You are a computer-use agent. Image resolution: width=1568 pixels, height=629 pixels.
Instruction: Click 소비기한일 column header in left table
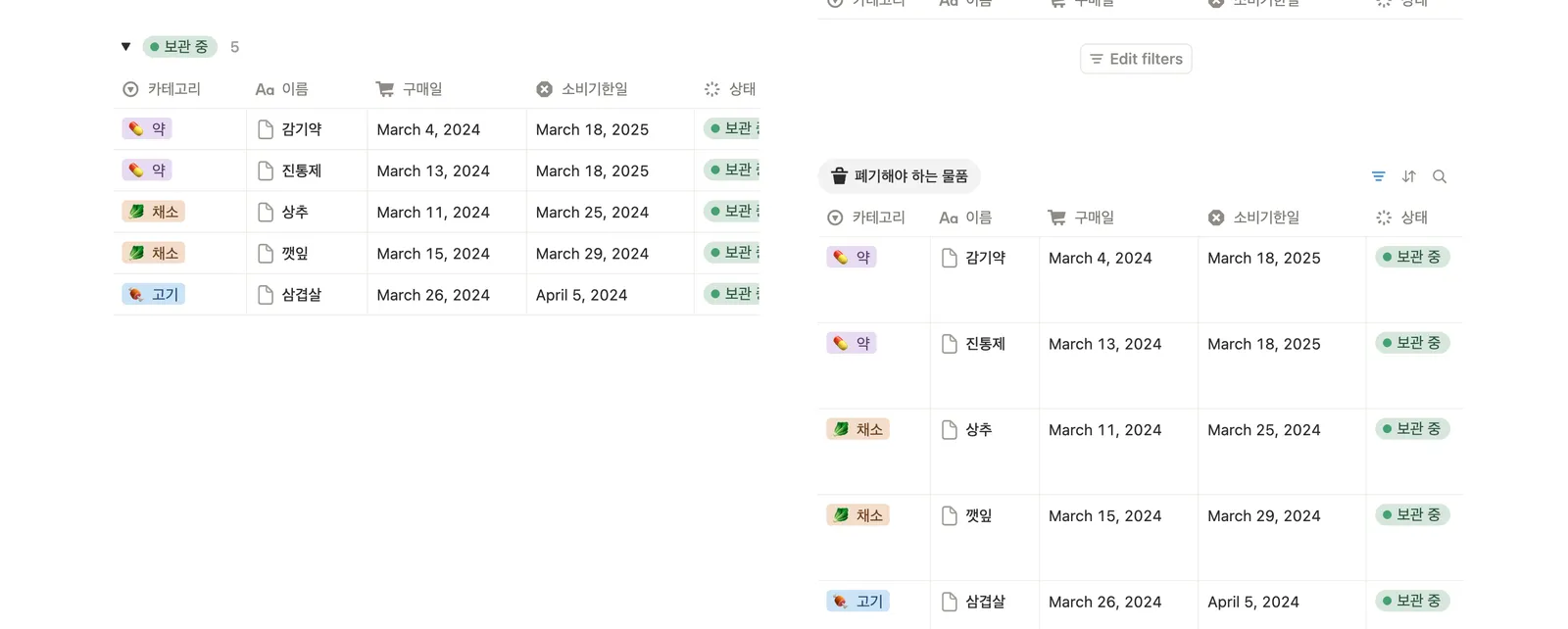581,89
